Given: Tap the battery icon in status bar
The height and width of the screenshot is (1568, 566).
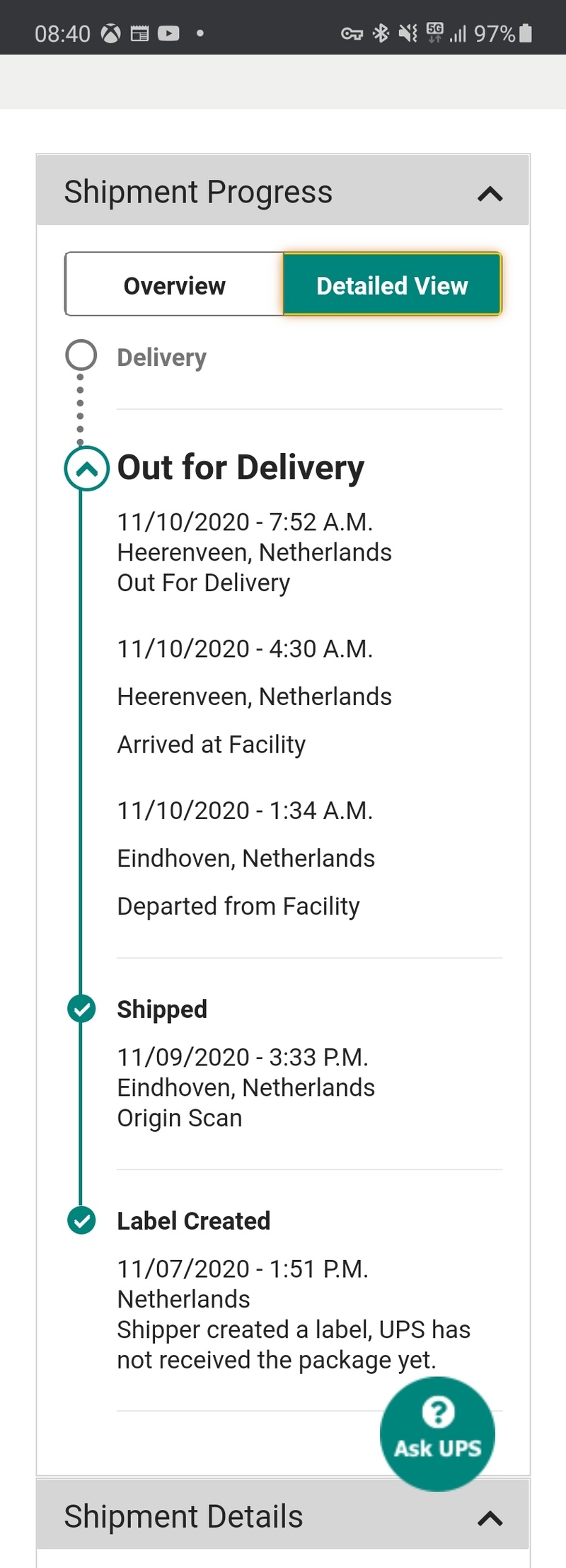Looking at the screenshot, I should coord(525,33).
